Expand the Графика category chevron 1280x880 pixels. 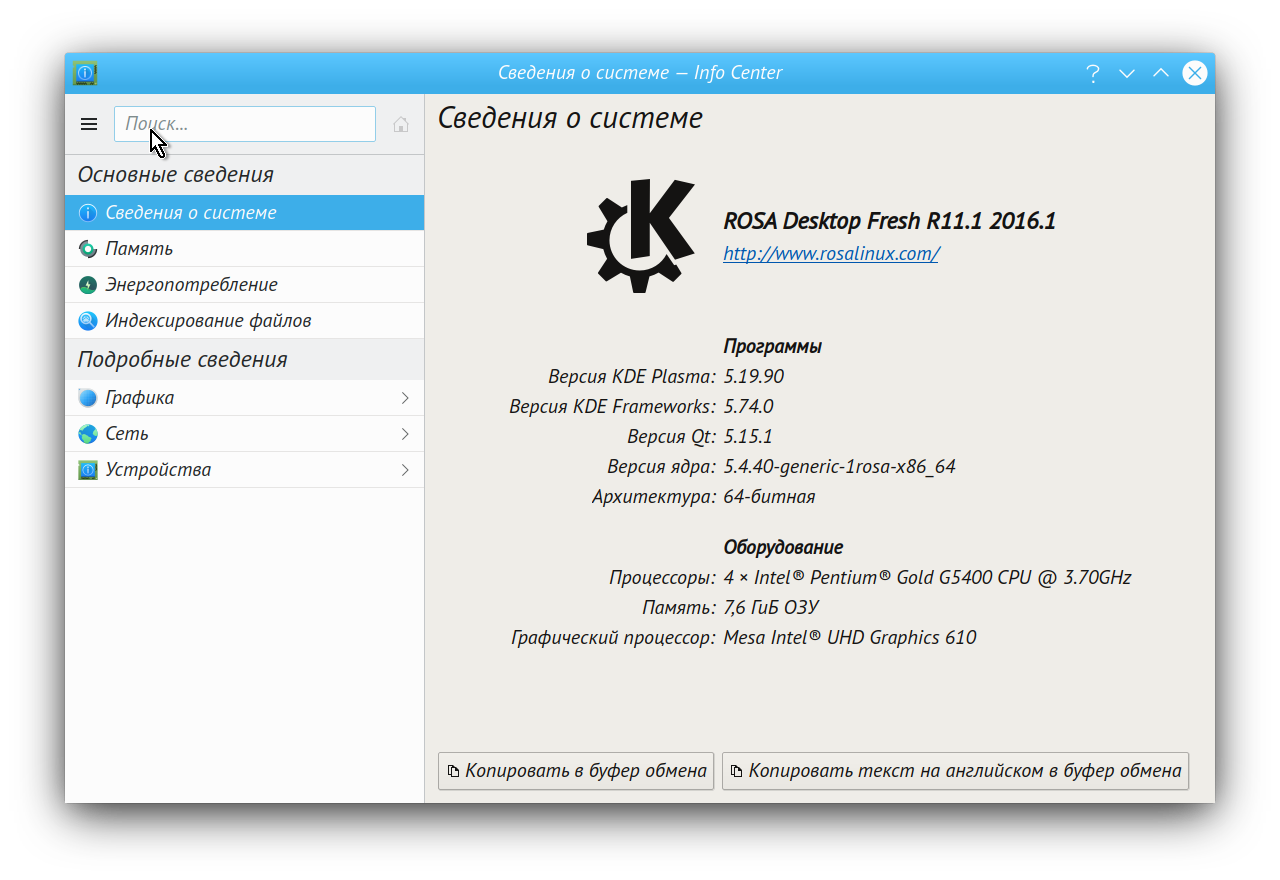(405, 398)
